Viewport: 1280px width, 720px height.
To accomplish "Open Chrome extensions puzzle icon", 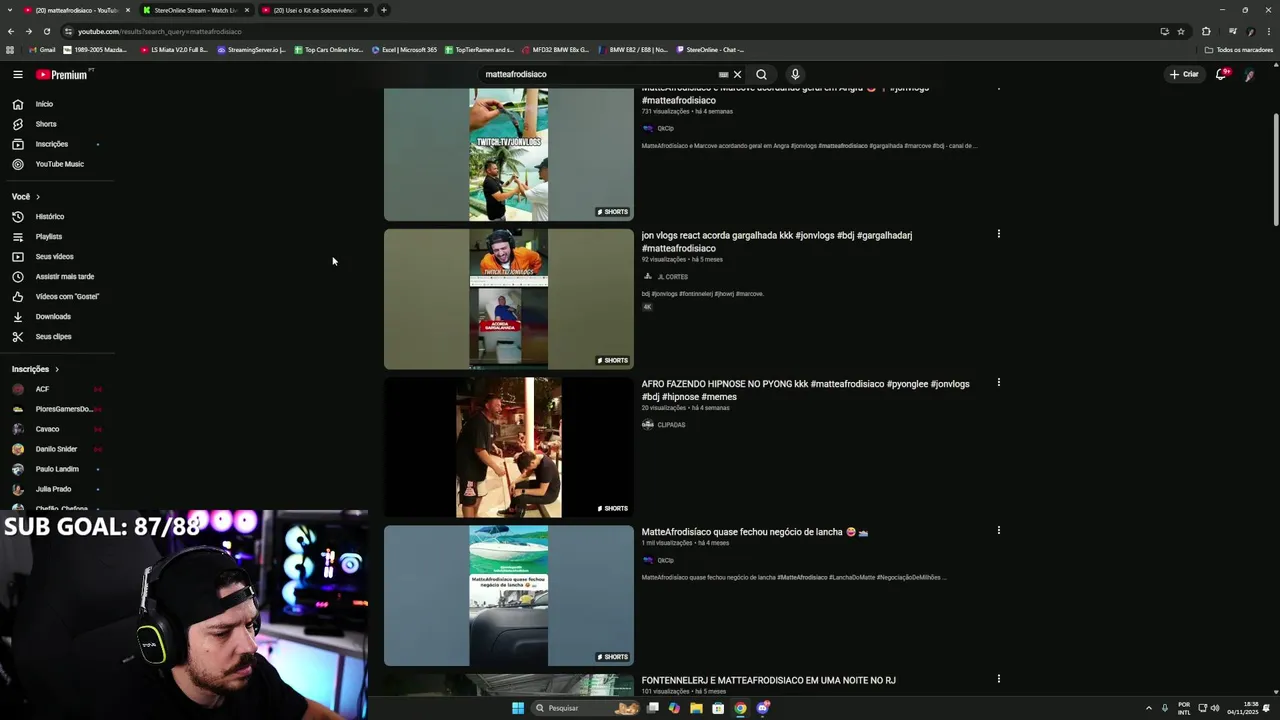I will coord(1206,31).
